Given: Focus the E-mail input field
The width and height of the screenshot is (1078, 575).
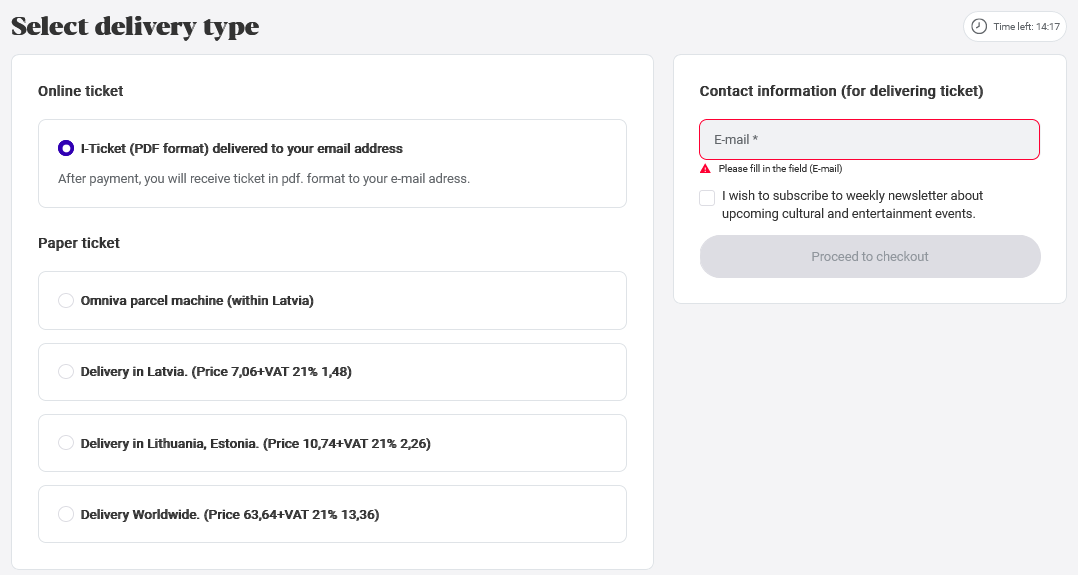Looking at the screenshot, I should [x=870, y=140].
